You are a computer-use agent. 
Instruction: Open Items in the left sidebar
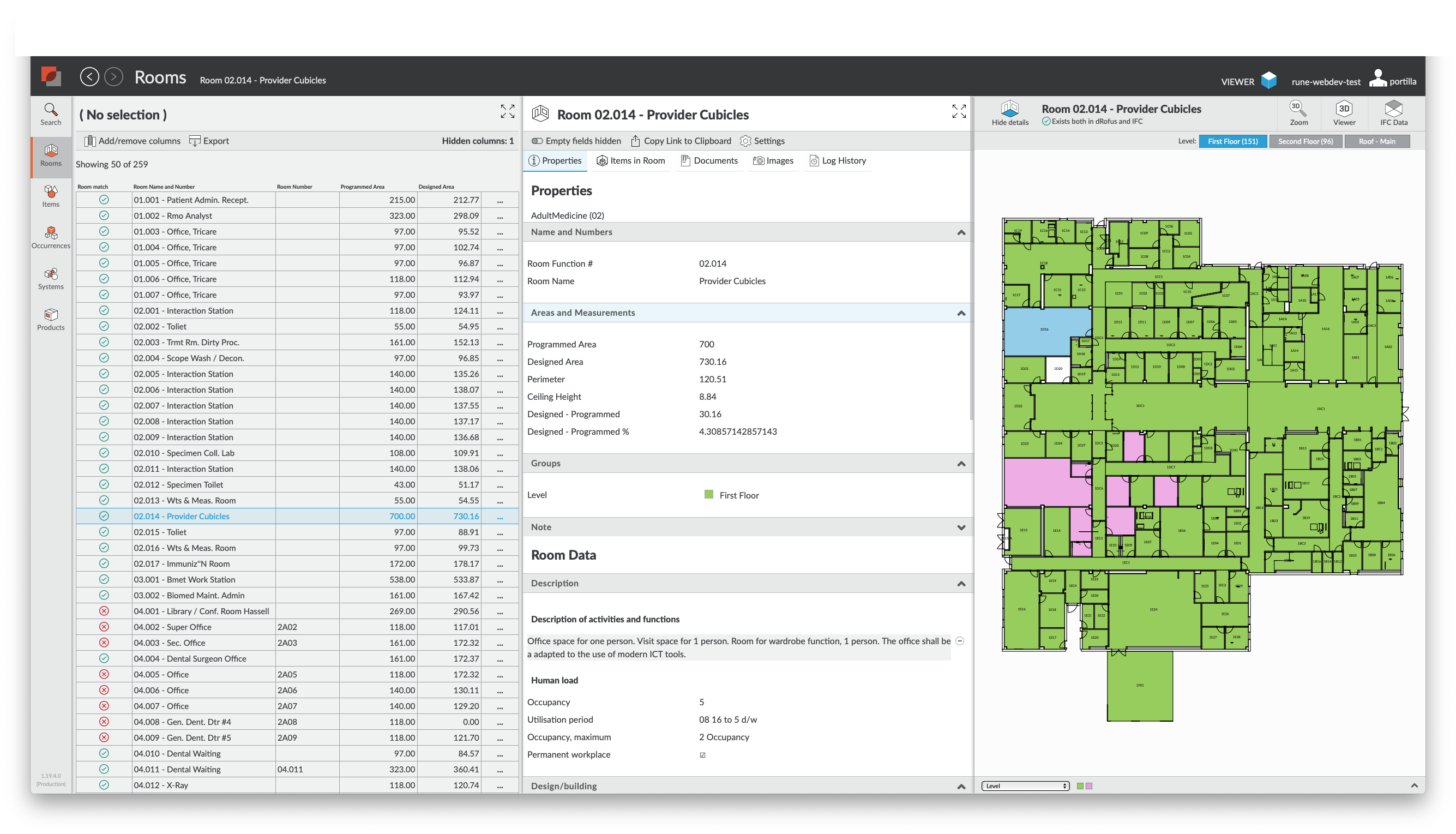(x=50, y=195)
